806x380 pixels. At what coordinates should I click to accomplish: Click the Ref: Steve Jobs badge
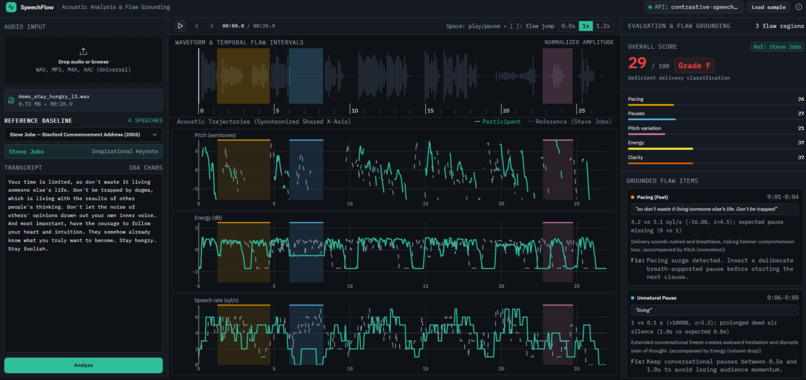[x=777, y=47]
